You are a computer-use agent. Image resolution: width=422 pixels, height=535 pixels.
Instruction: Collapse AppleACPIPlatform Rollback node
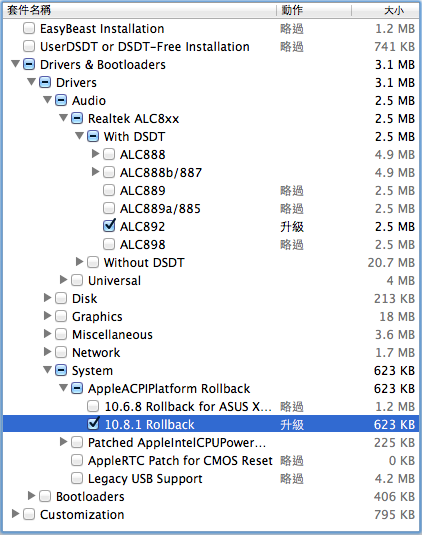[x=63, y=388]
